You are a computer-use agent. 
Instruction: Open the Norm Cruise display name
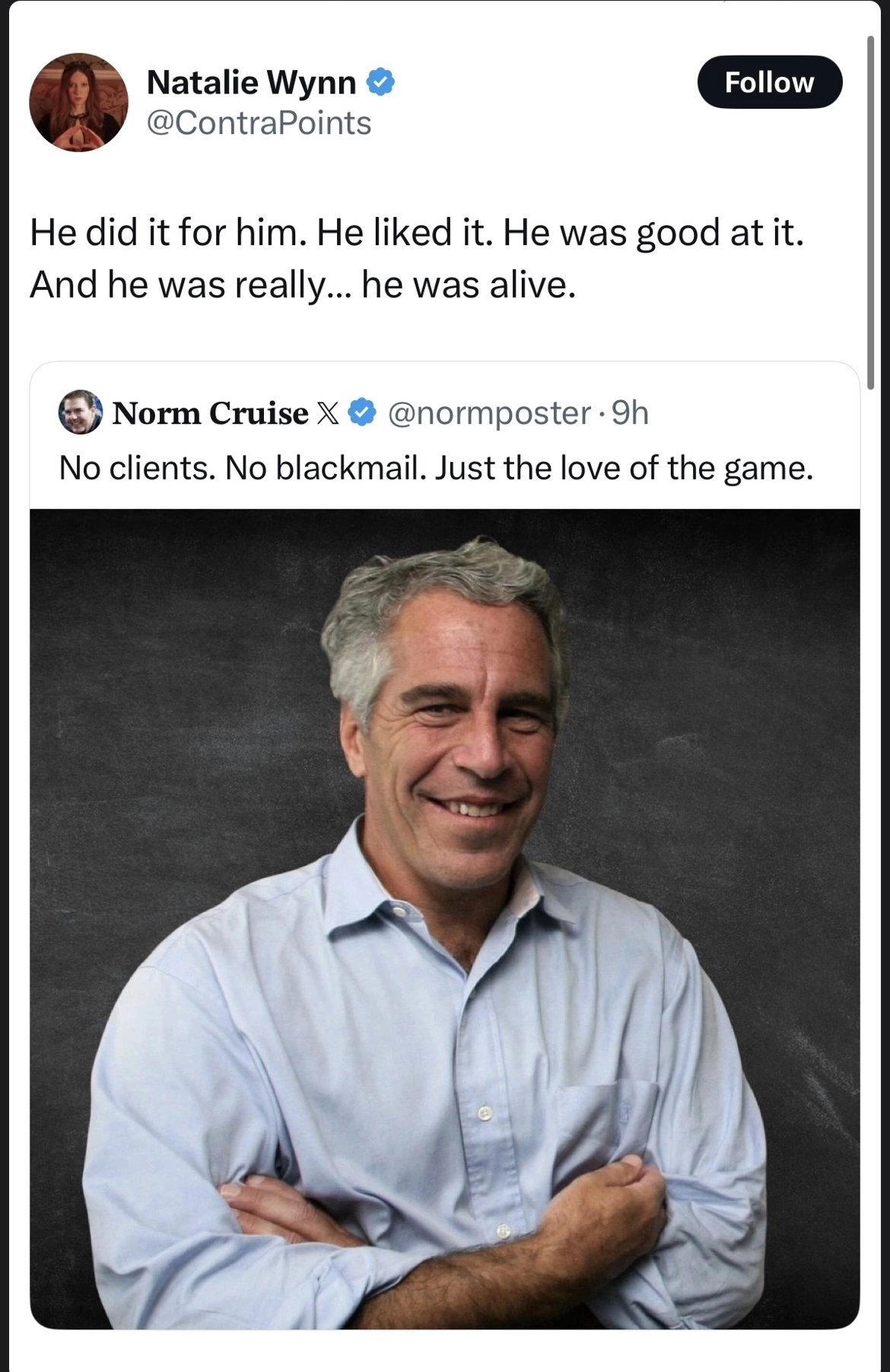211,413
